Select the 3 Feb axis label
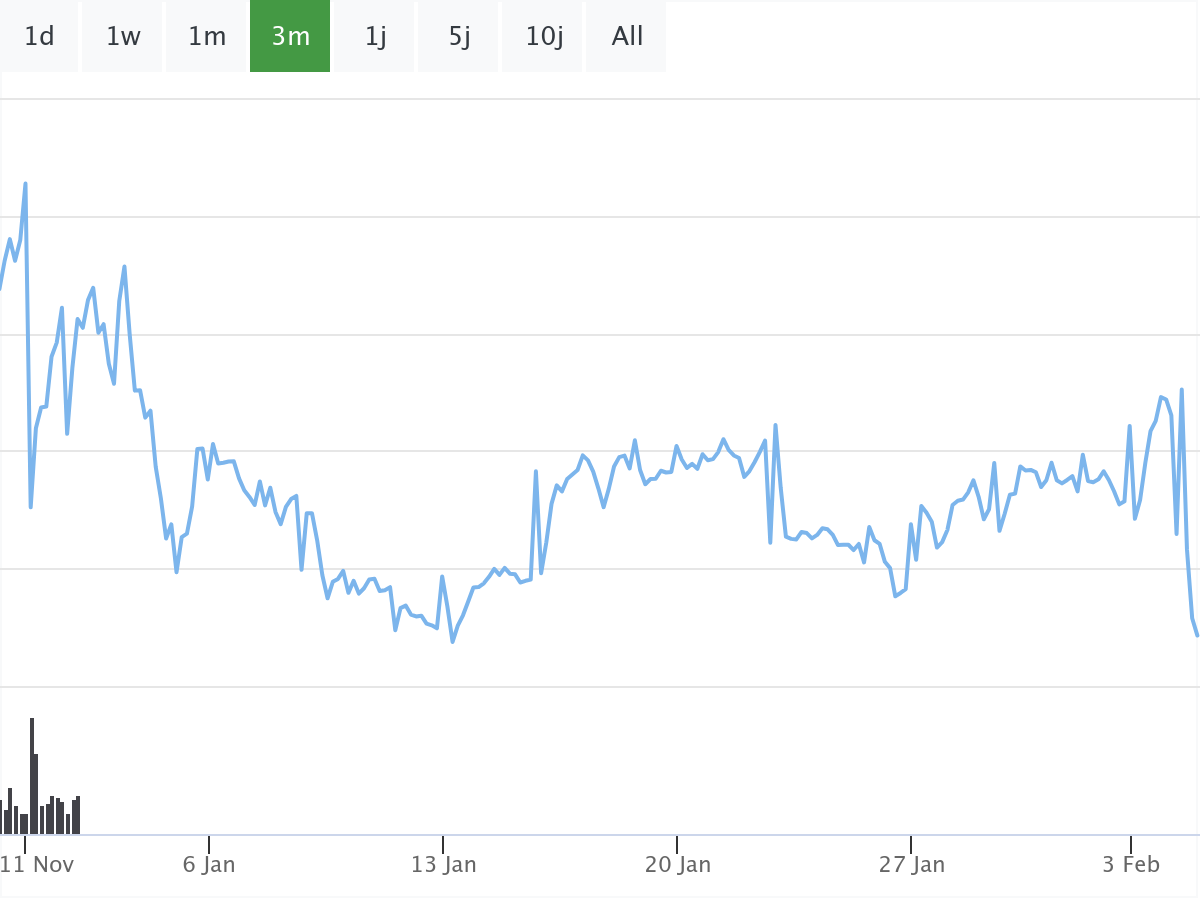The width and height of the screenshot is (1200, 900). pyautogui.click(x=1131, y=864)
